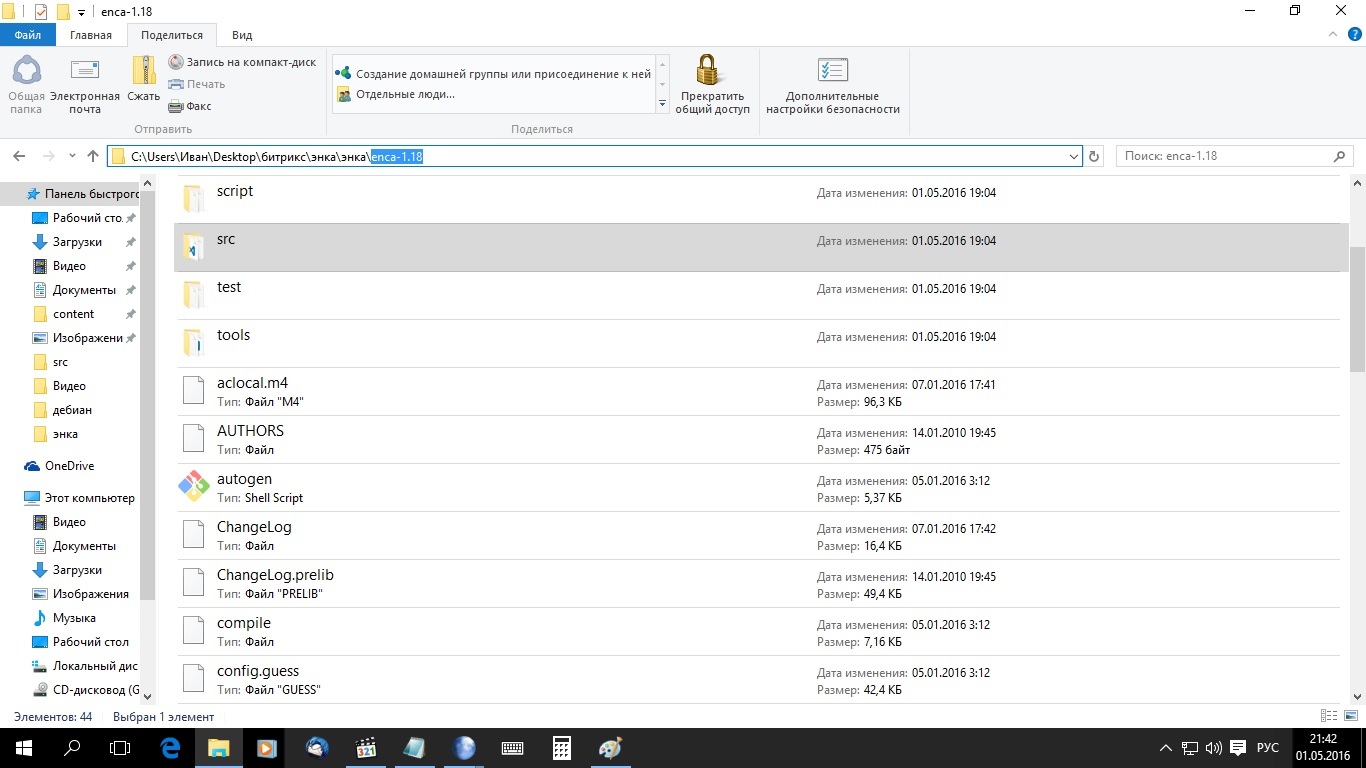Open the Windows Start menu
Screen dimensions: 1366x768
pyautogui.click(x=23, y=748)
